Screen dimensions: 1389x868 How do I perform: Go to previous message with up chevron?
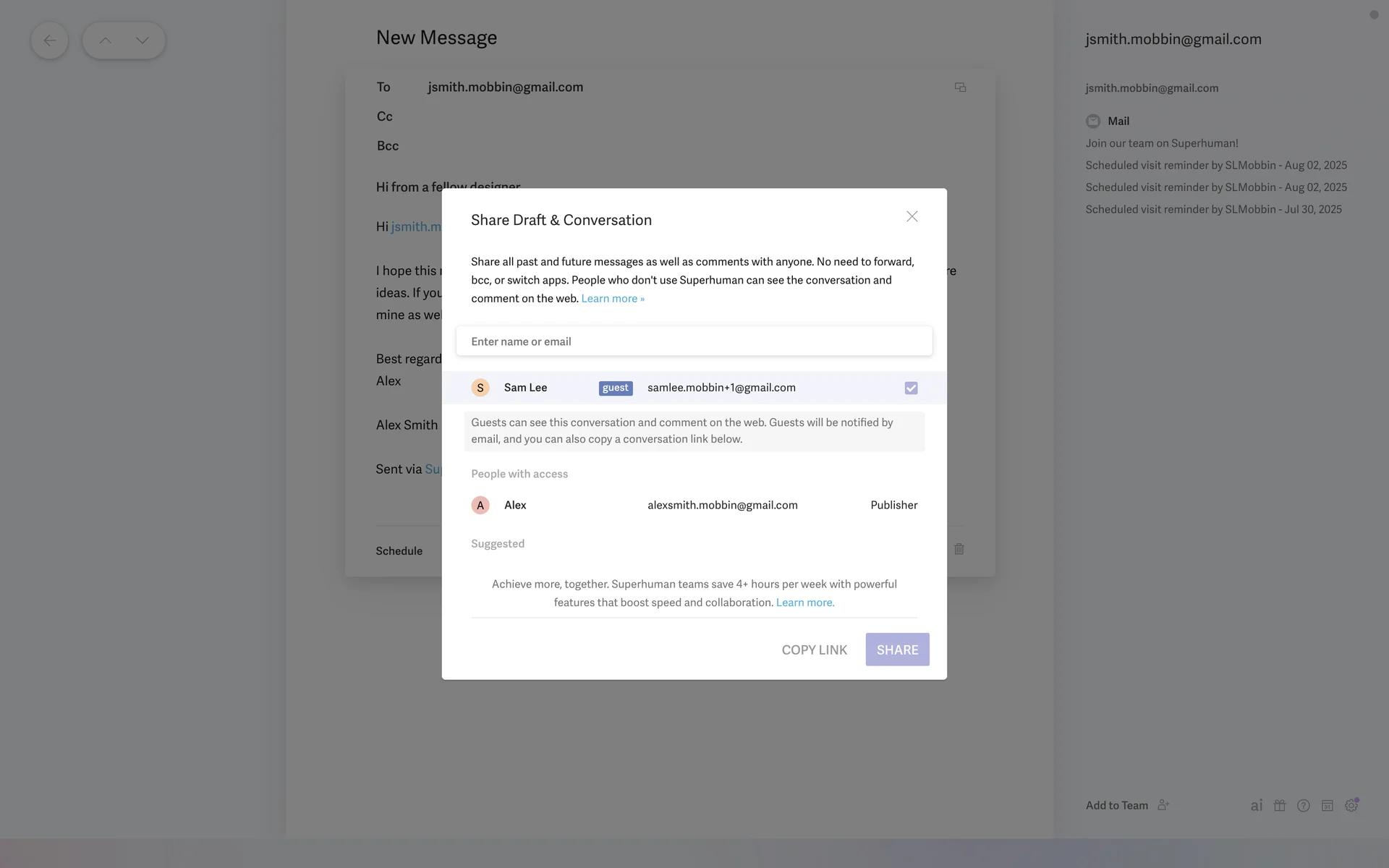point(106,41)
